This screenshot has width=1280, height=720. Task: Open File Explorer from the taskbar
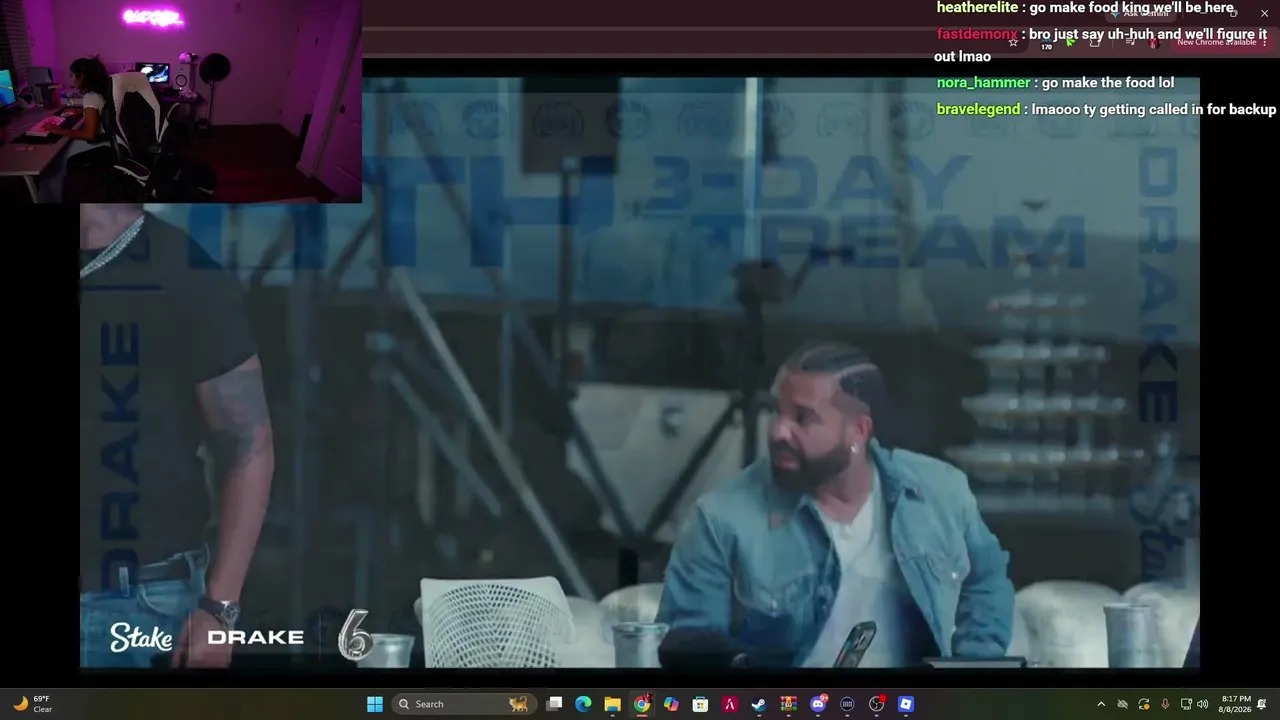tap(612, 704)
